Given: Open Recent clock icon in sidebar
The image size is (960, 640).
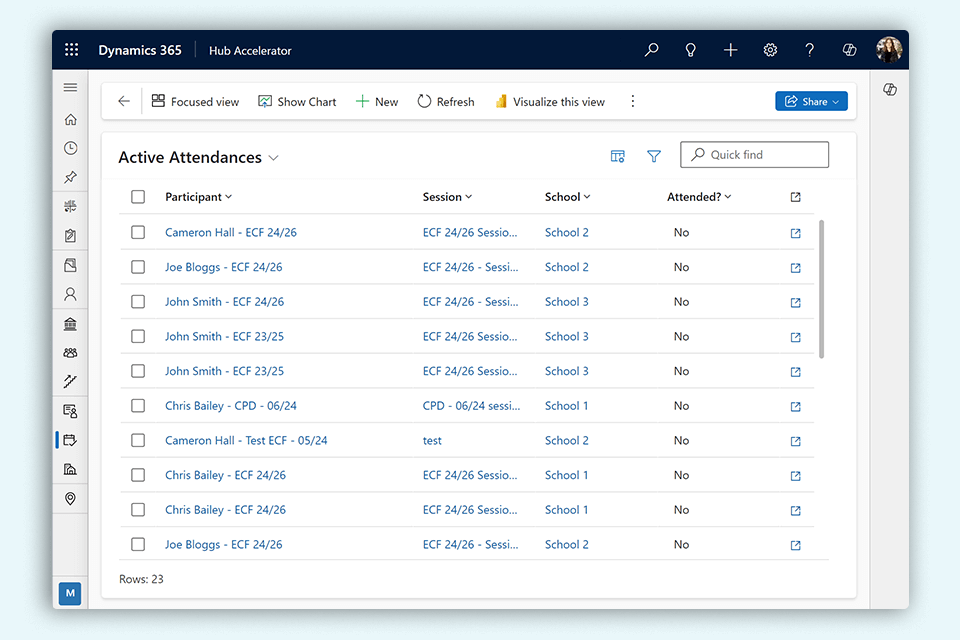Looking at the screenshot, I should pos(70,148).
